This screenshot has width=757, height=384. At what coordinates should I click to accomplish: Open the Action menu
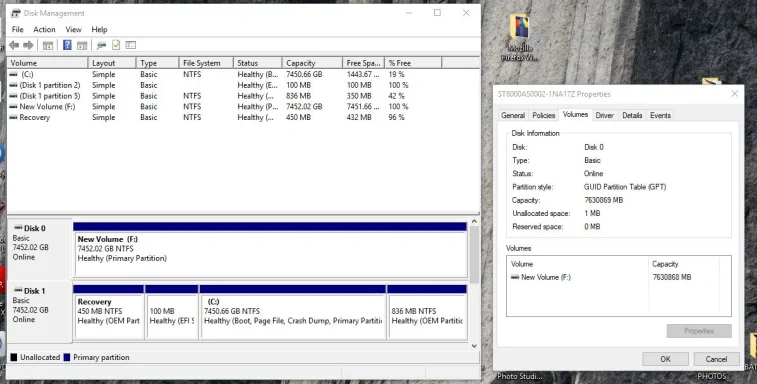point(44,29)
